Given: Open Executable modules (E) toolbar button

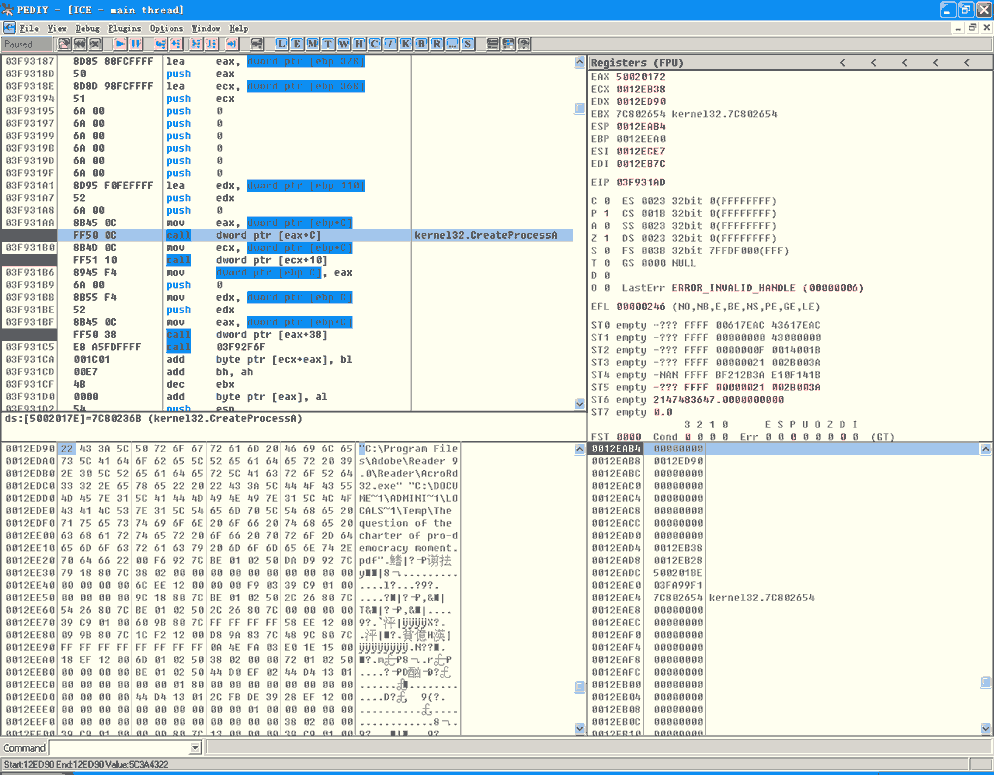Looking at the screenshot, I should 298,44.
